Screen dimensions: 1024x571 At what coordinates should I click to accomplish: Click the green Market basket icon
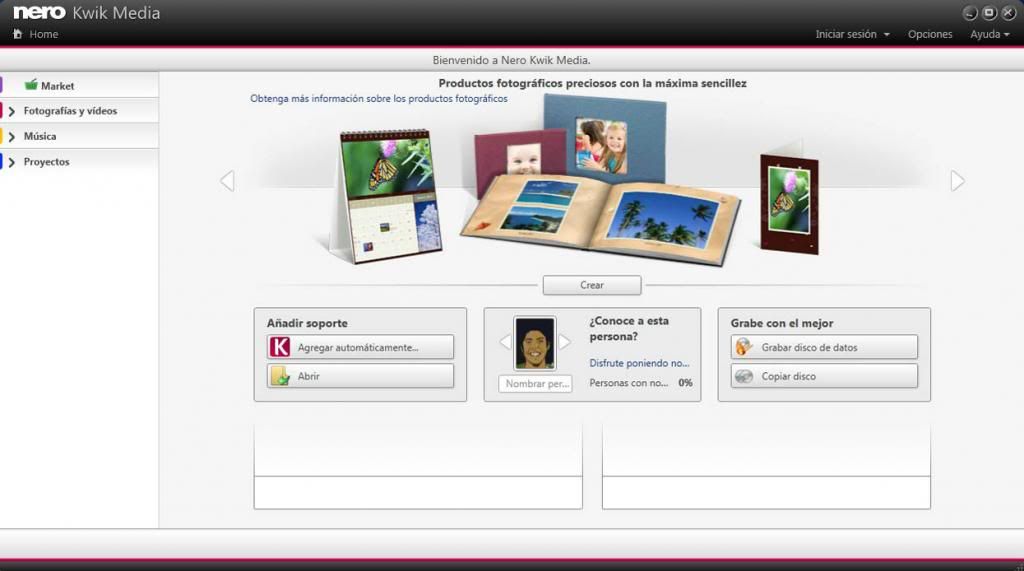31,84
